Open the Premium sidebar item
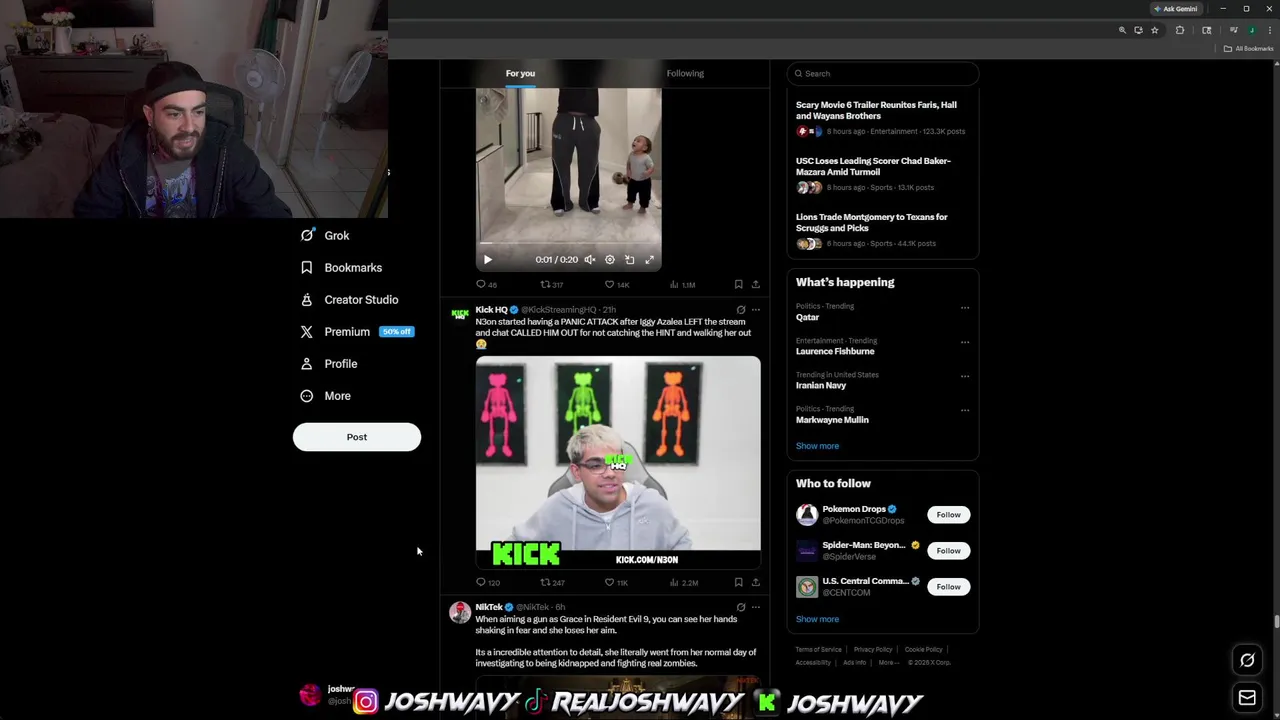The height and width of the screenshot is (720, 1280). [x=357, y=332]
